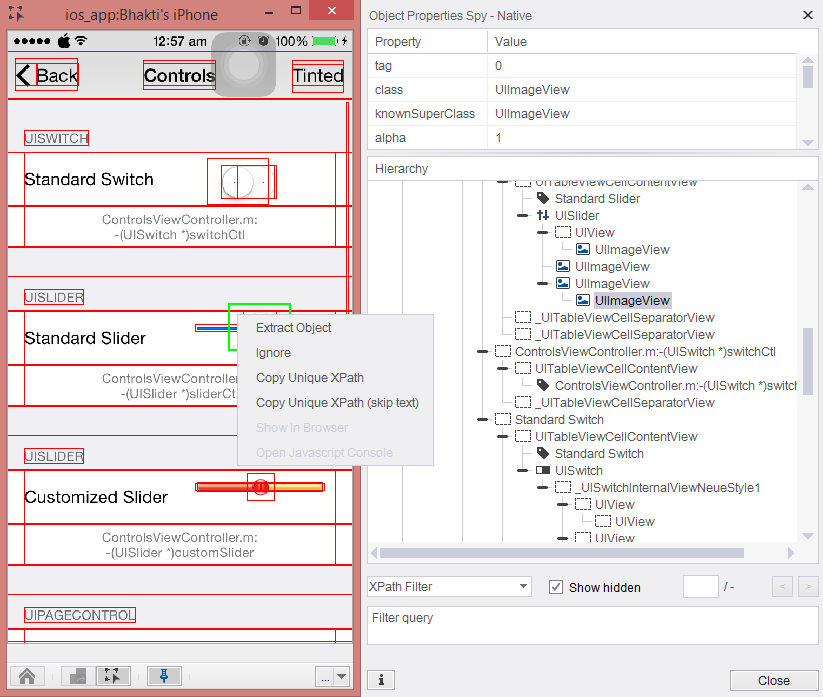
Task: Select Copy Unique XPath menu entry
Action: pos(310,378)
